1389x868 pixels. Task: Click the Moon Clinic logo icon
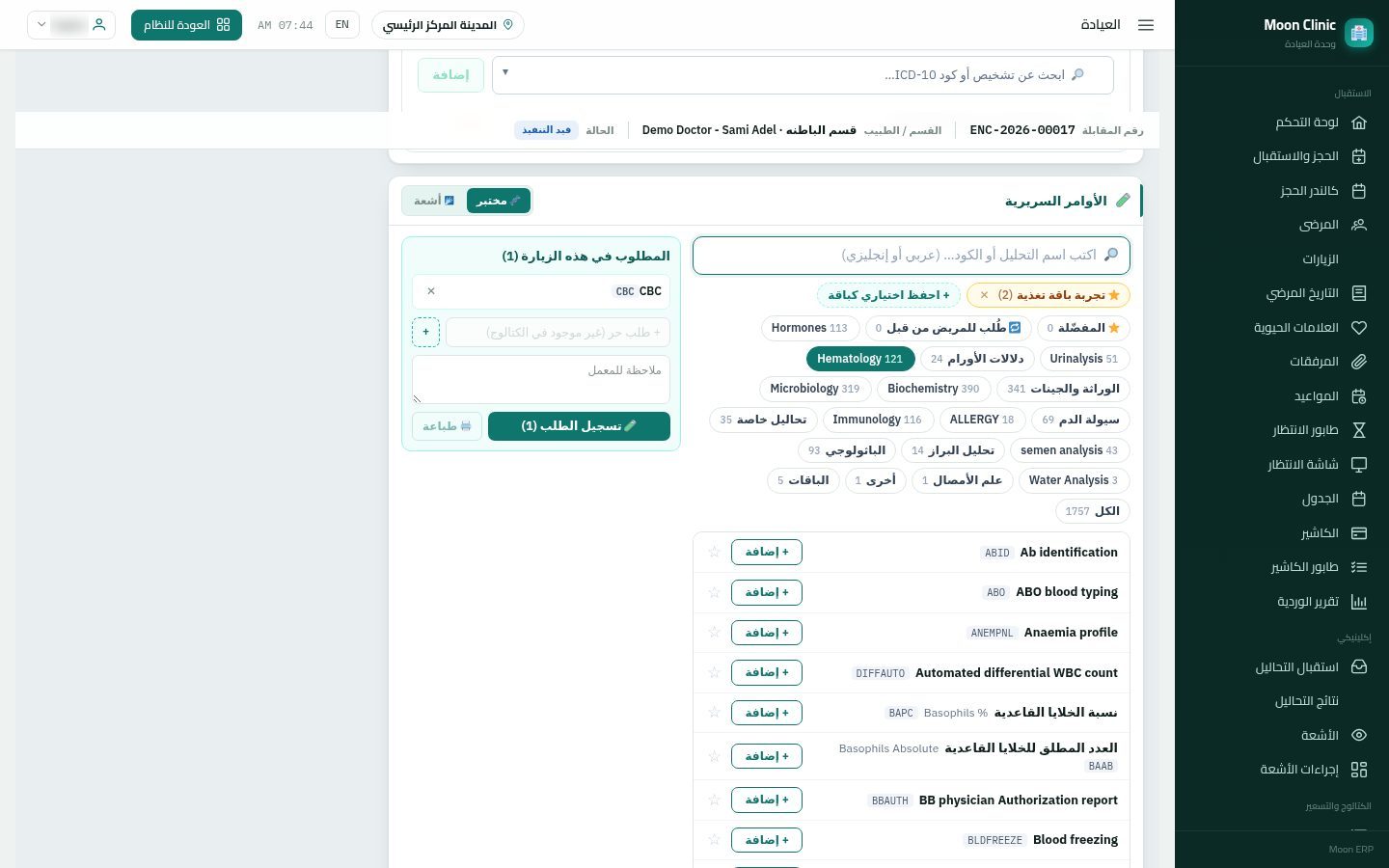pos(1359,33)
